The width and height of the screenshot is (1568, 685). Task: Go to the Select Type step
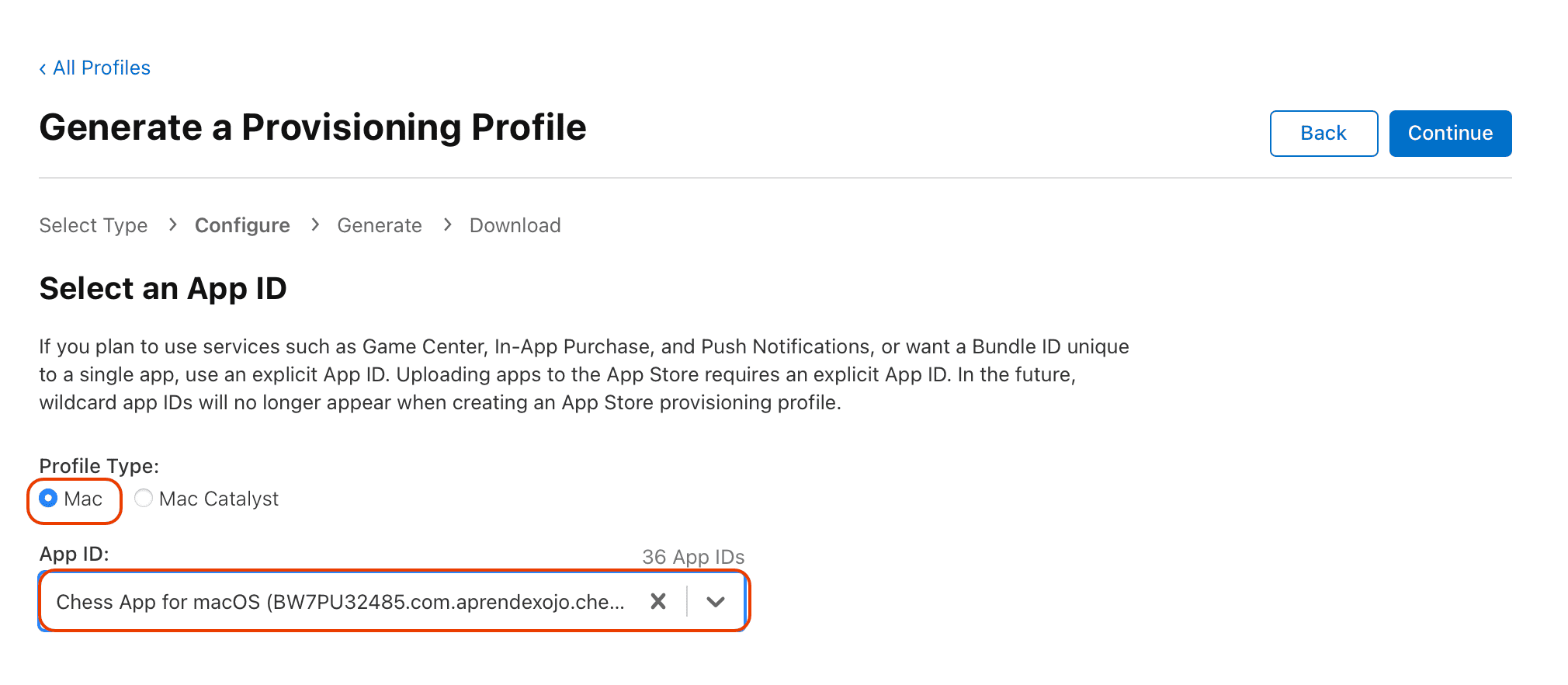(x=93, y=225)
